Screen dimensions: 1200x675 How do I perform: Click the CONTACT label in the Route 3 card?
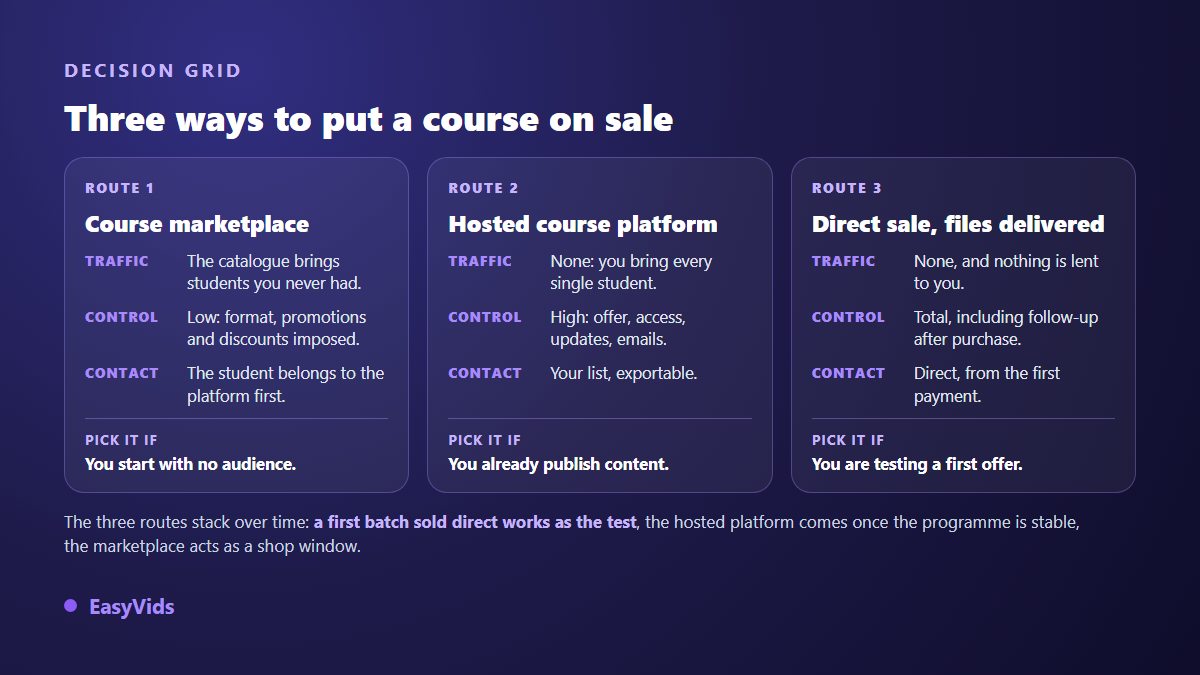[848, 373]
